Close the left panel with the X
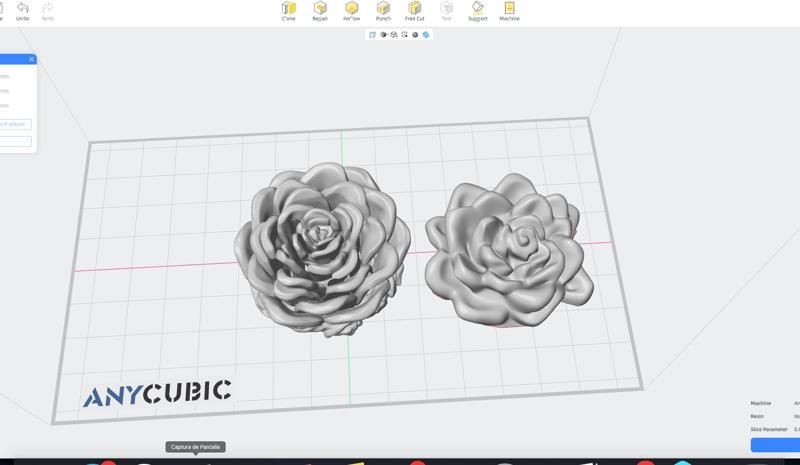Screen dimensions: 800x465 (x=31, y=59)
